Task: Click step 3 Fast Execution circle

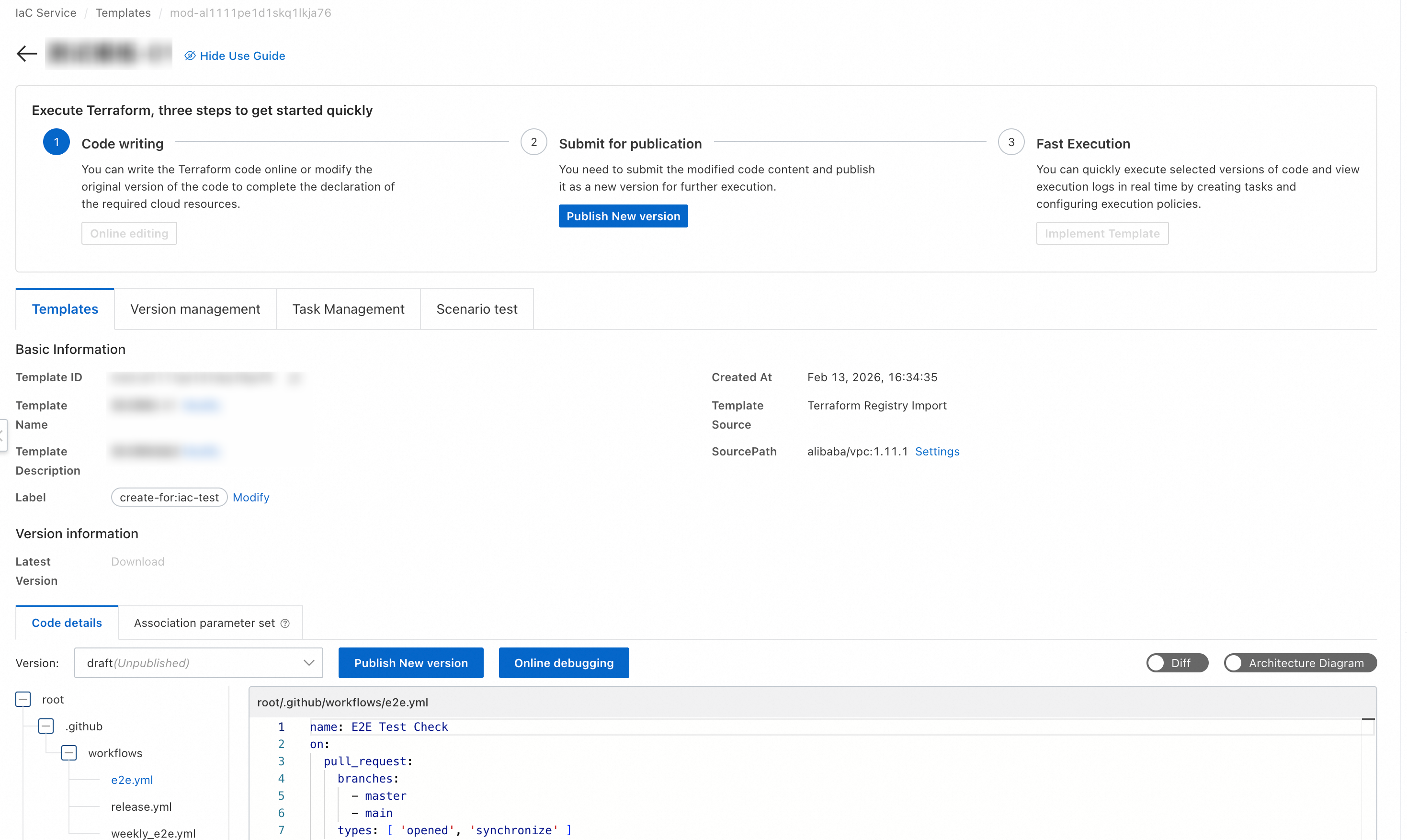Action: pos(1011,142)
